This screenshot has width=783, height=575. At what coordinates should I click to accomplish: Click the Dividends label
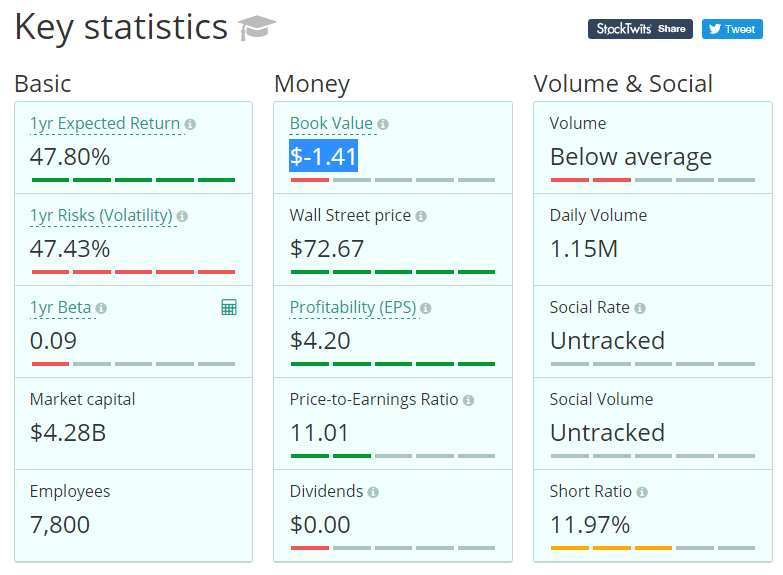[327, 491]
